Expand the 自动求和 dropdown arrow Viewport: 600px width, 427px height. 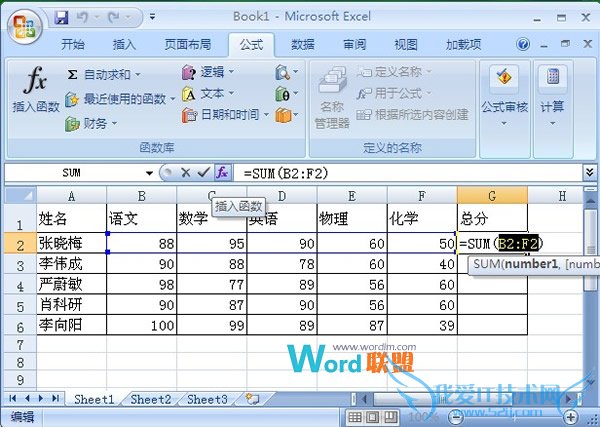pos(138,74)
